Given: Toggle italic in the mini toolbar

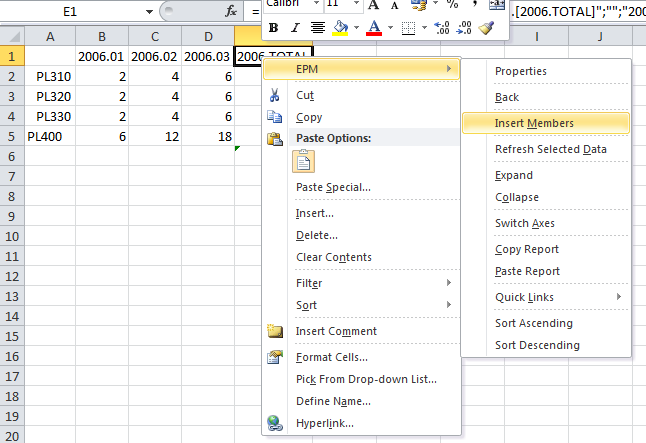Looking at the screenshot, I should (x=295, y=28).
